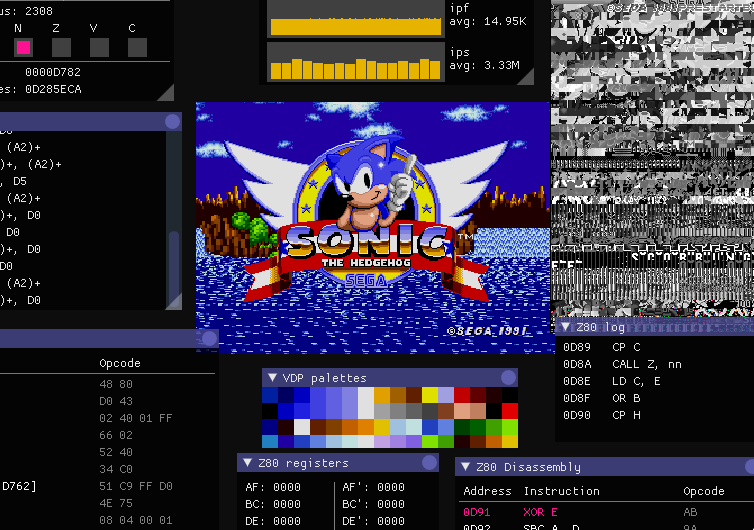Click the opcode bytes 4E 75

point(116,503)
